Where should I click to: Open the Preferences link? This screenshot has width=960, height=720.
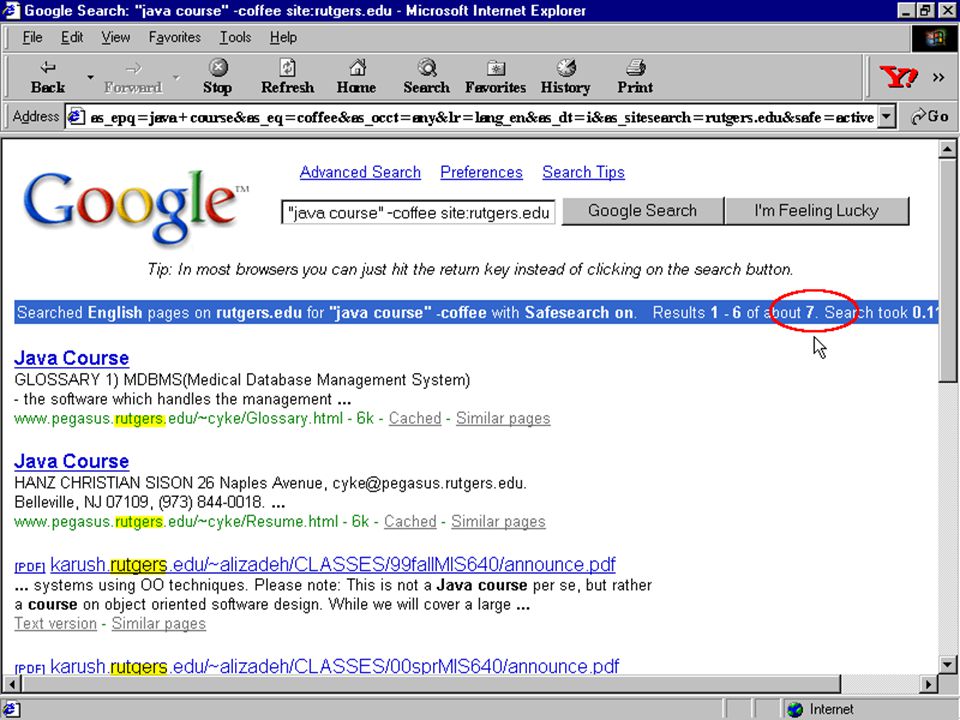click(481, 172)
